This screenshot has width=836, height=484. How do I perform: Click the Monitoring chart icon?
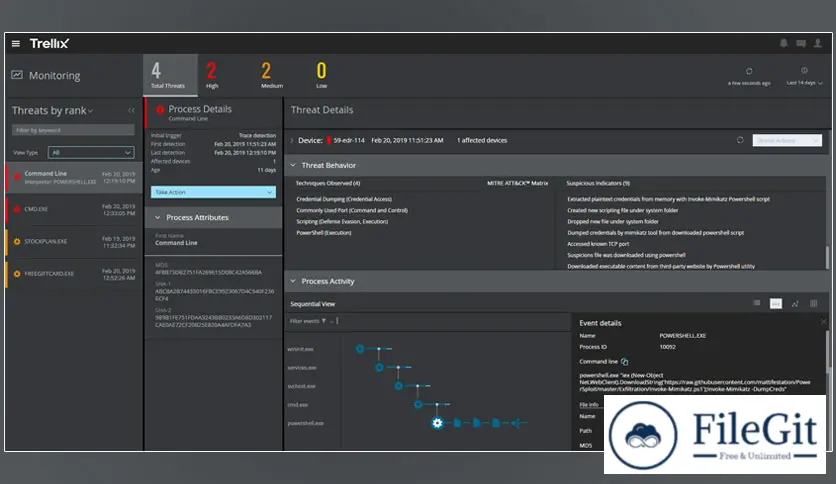17,75
